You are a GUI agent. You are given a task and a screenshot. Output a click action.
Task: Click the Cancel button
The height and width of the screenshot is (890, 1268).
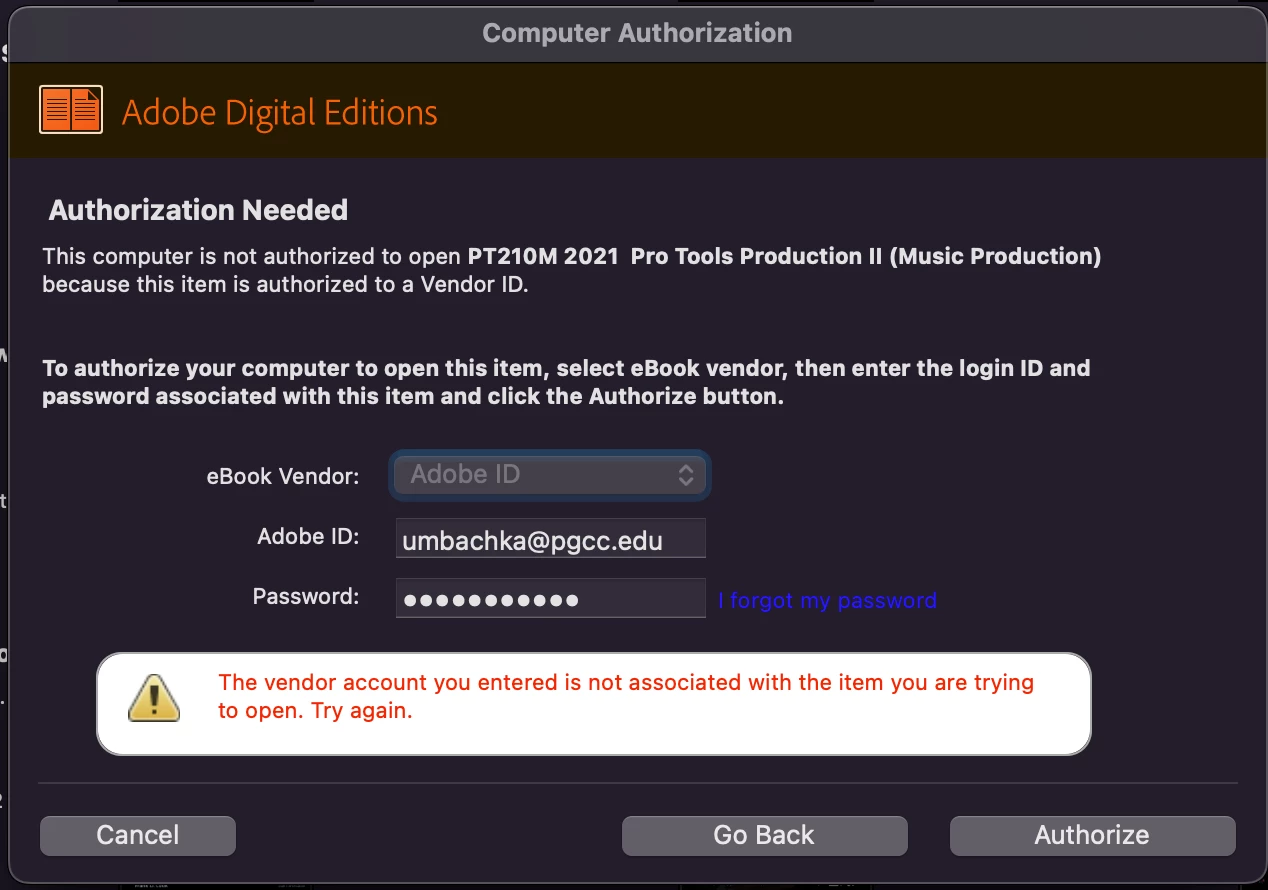[138, 835]
